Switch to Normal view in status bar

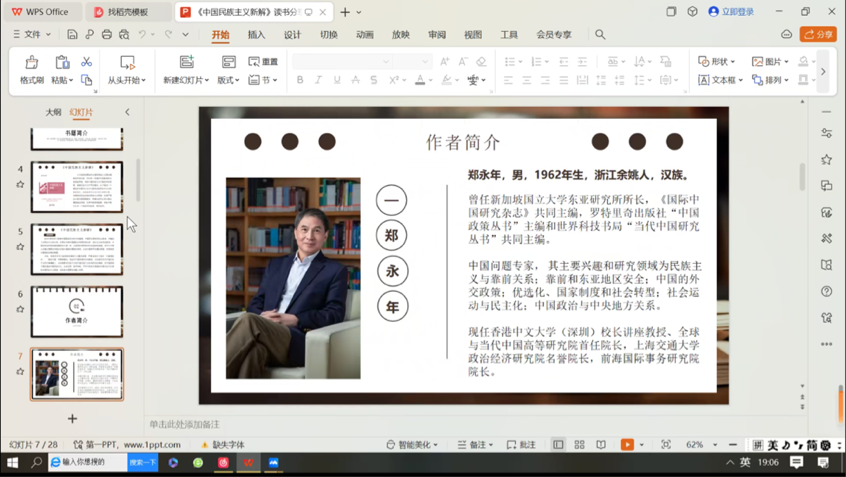[558, 445]
